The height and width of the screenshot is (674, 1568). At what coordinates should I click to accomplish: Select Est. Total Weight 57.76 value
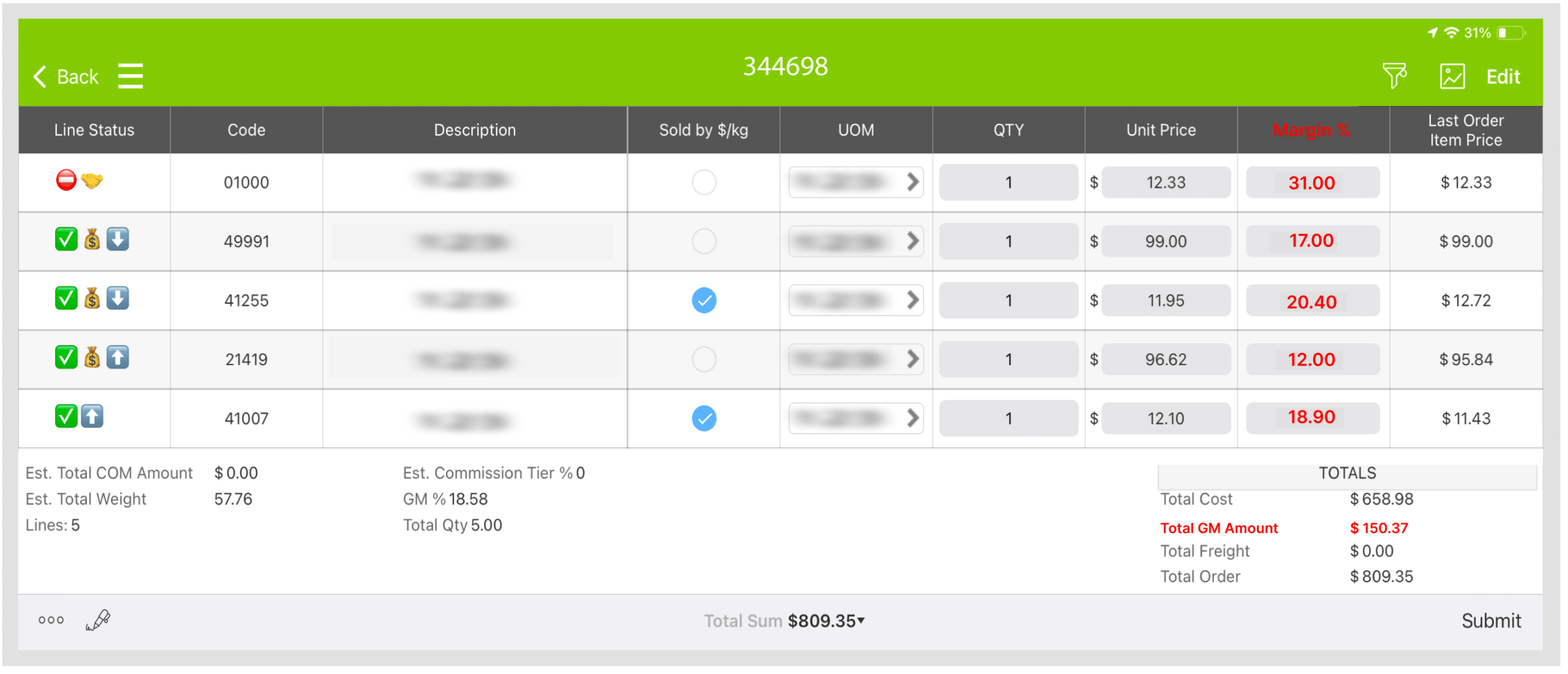233,499
